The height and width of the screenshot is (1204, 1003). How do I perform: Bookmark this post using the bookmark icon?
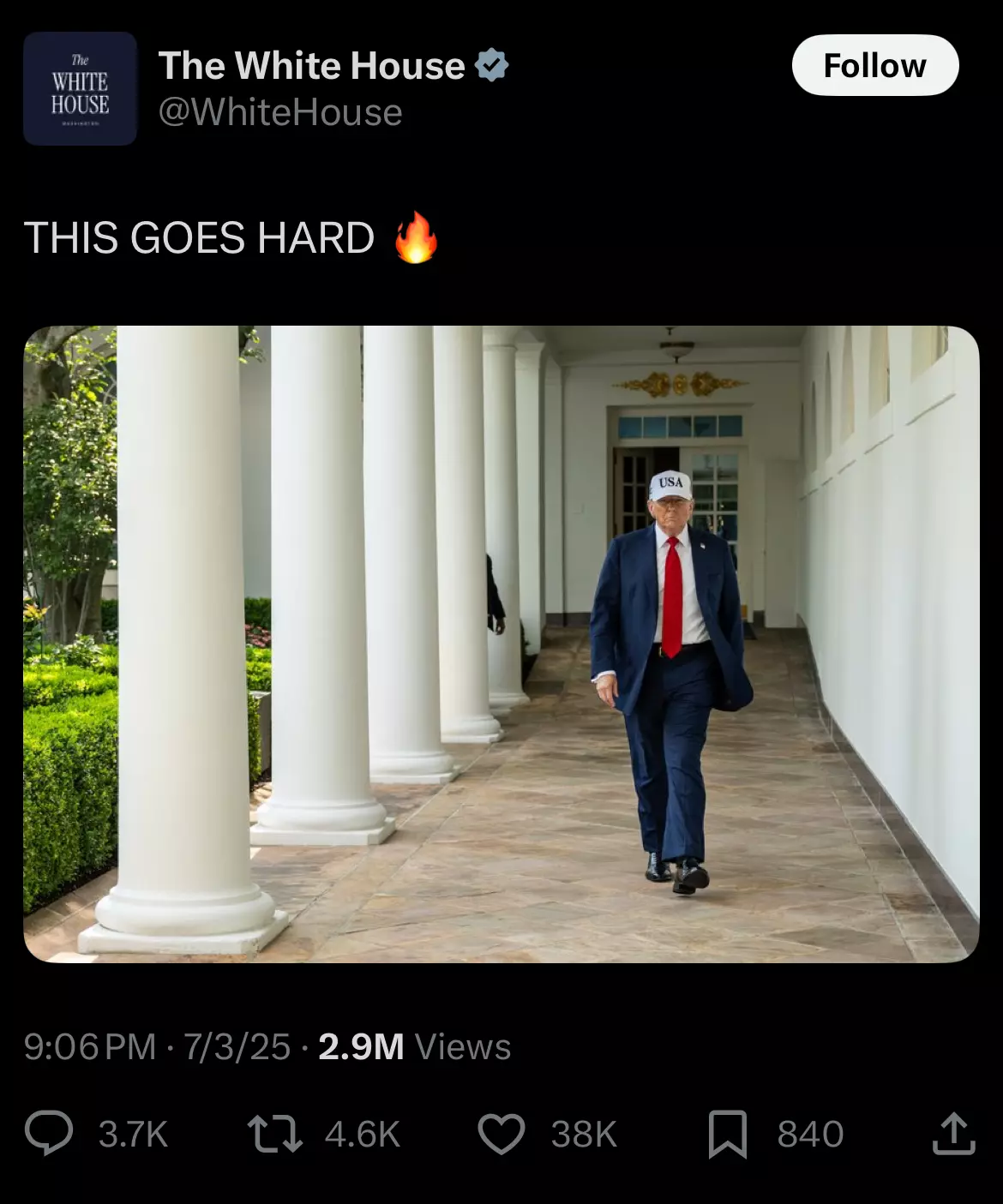(728, 1134)
